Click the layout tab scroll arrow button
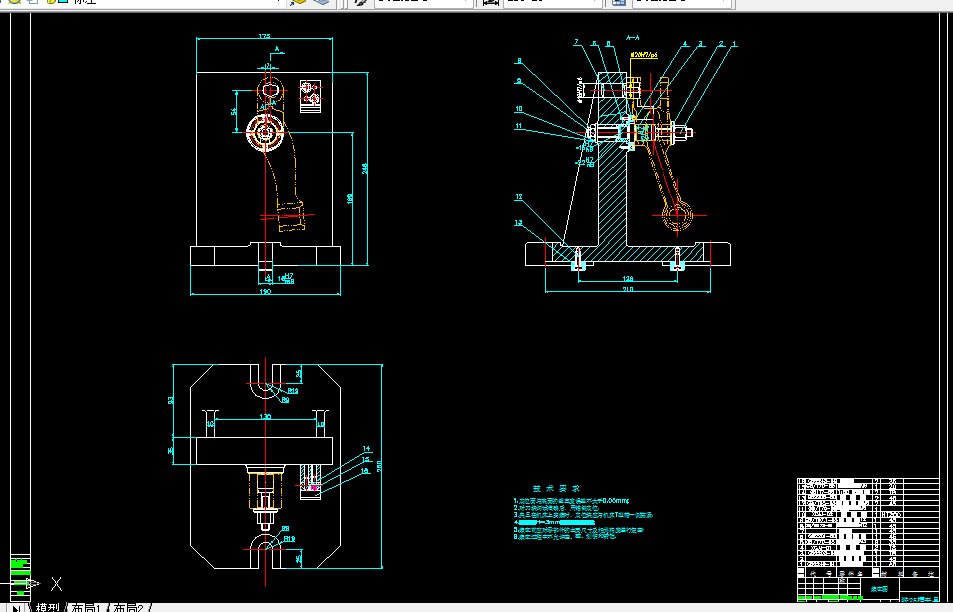953x612 pixels. (16, 608)
